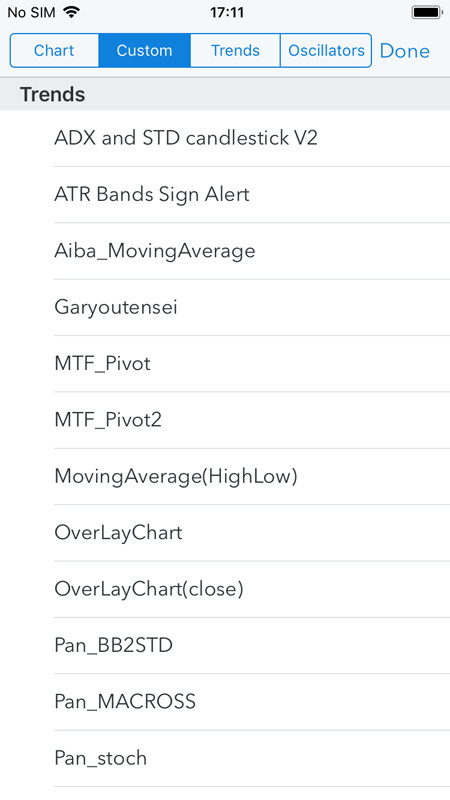The height and width of the screenshot is (800, 450).
Task: Select MovingAverage(HighLow) indicator
Action: click(x=225, y=477)
